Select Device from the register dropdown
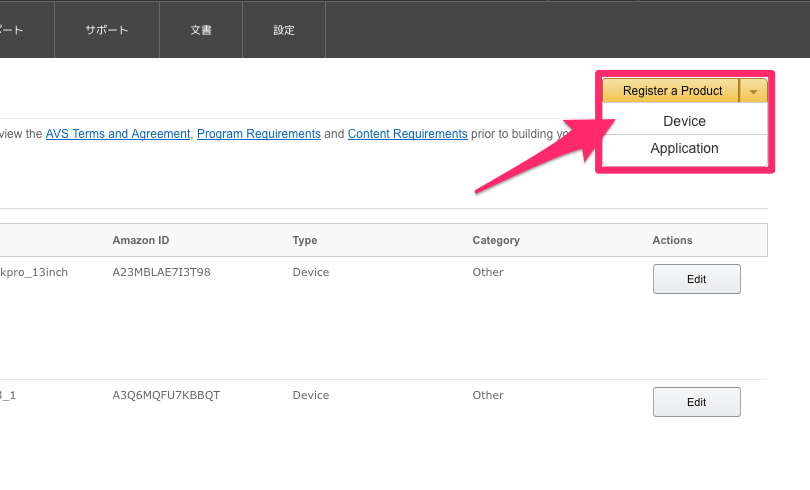Screen dimensions: 810x490 click(684, 121)
